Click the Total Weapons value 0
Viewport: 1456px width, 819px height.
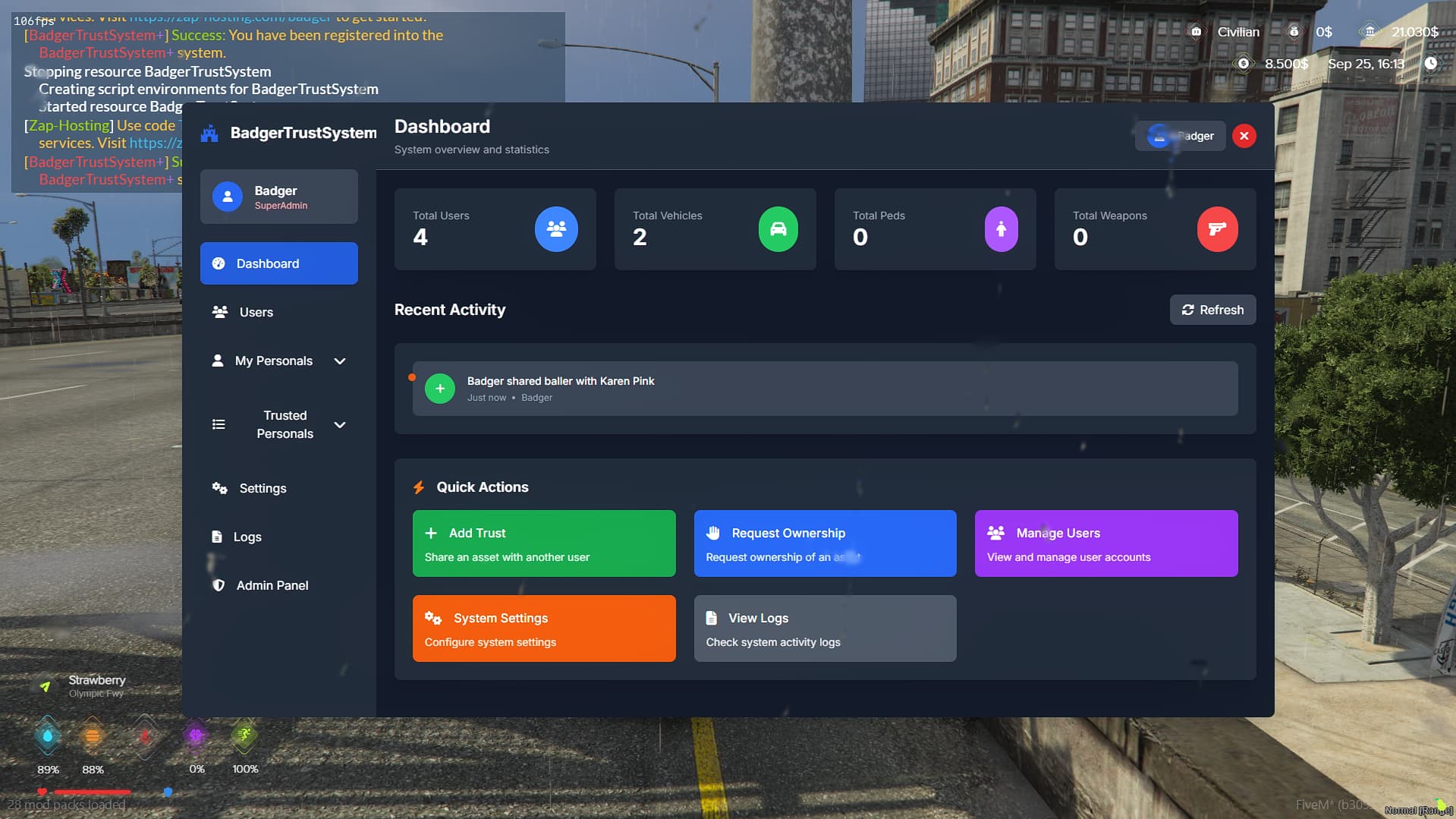pyautogui.click(x=1080, y=238)
